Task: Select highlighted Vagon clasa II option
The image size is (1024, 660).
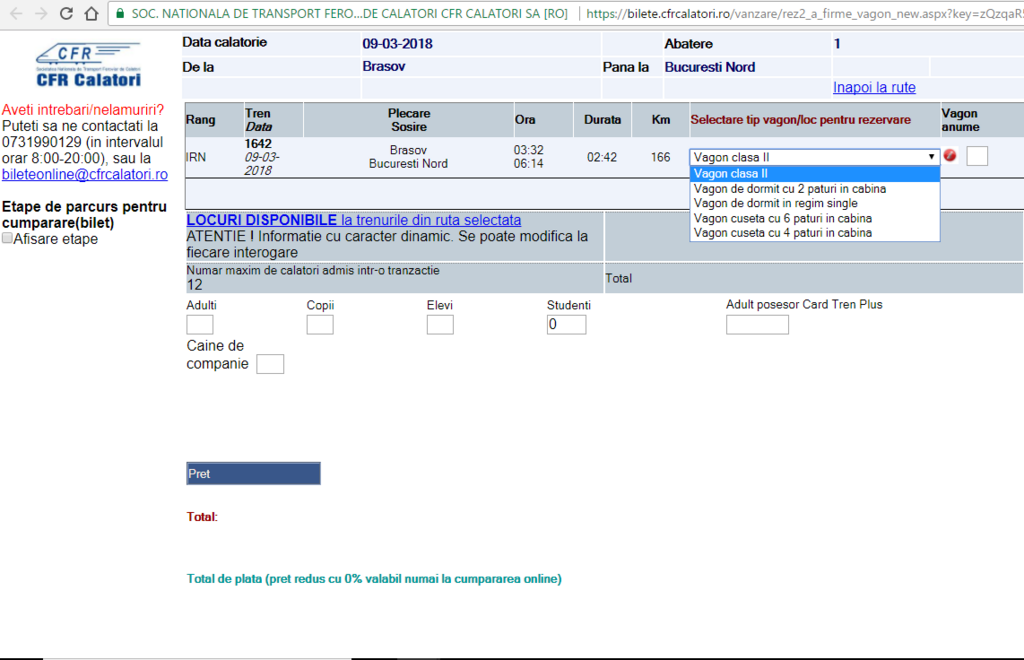Action: point(814,174)
